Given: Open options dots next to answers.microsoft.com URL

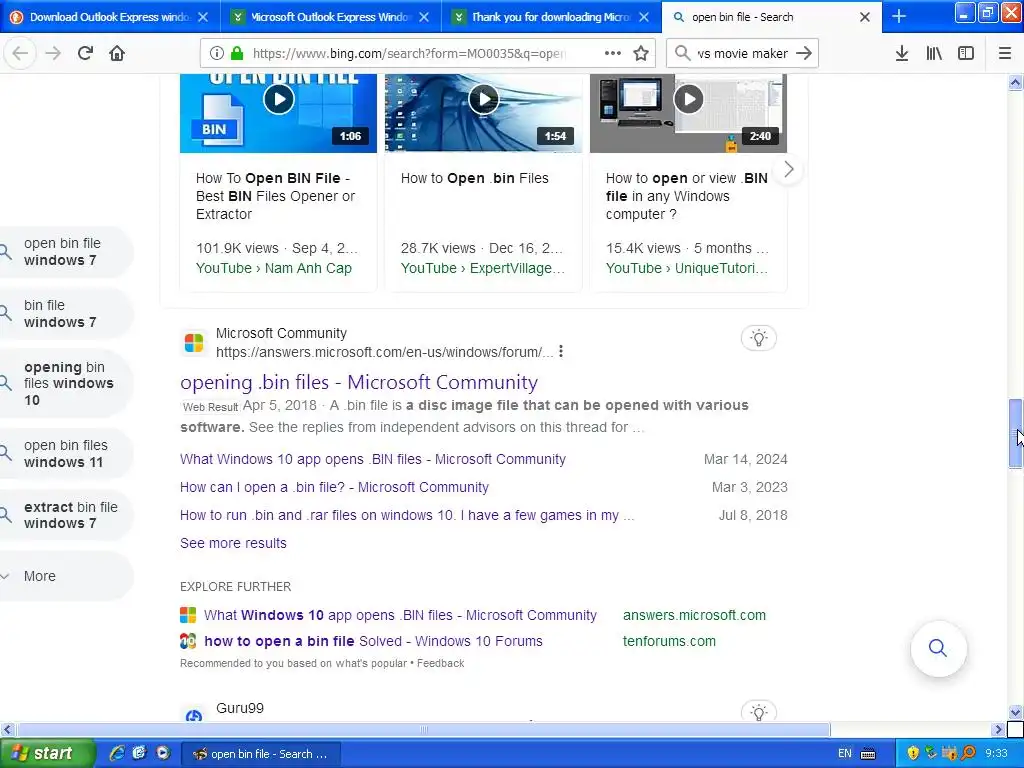Looking at the screenshot, I should point(561,352).
